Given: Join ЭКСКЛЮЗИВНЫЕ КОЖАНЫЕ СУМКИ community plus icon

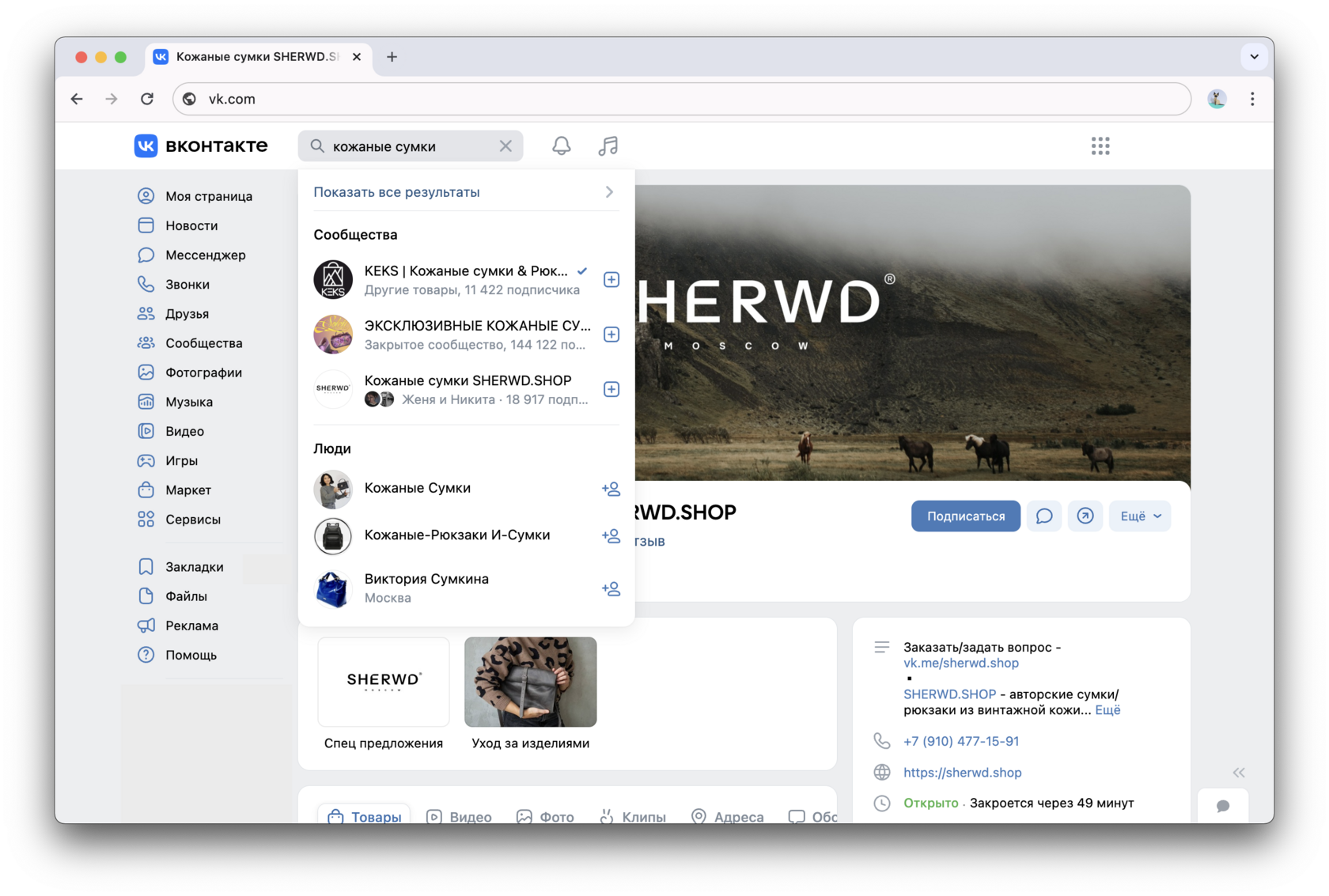Looking at the screenshot, I should 611,335.
